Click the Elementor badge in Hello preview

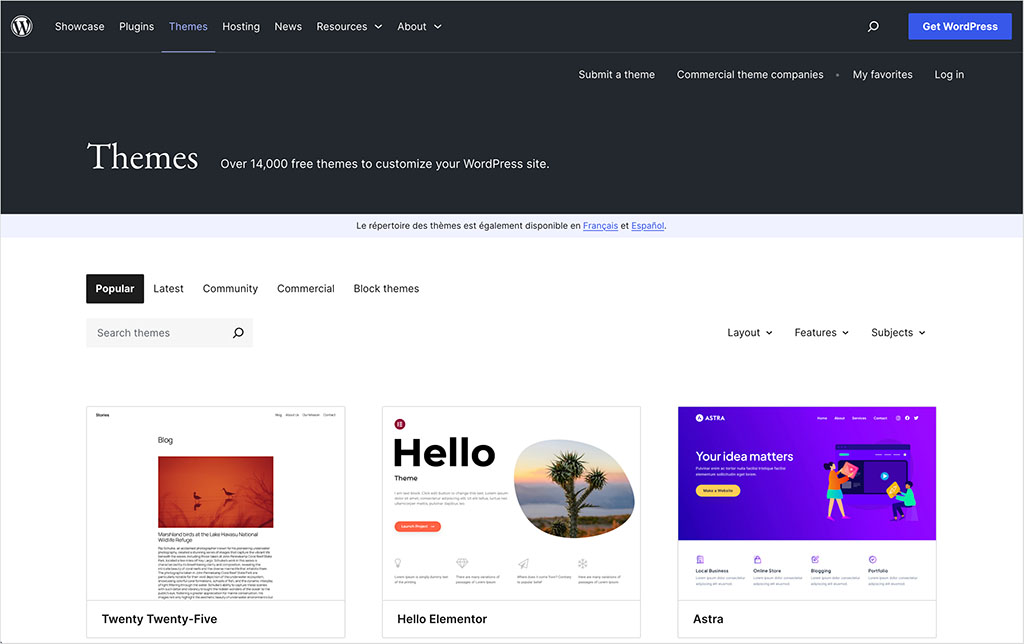coord(400,424)
